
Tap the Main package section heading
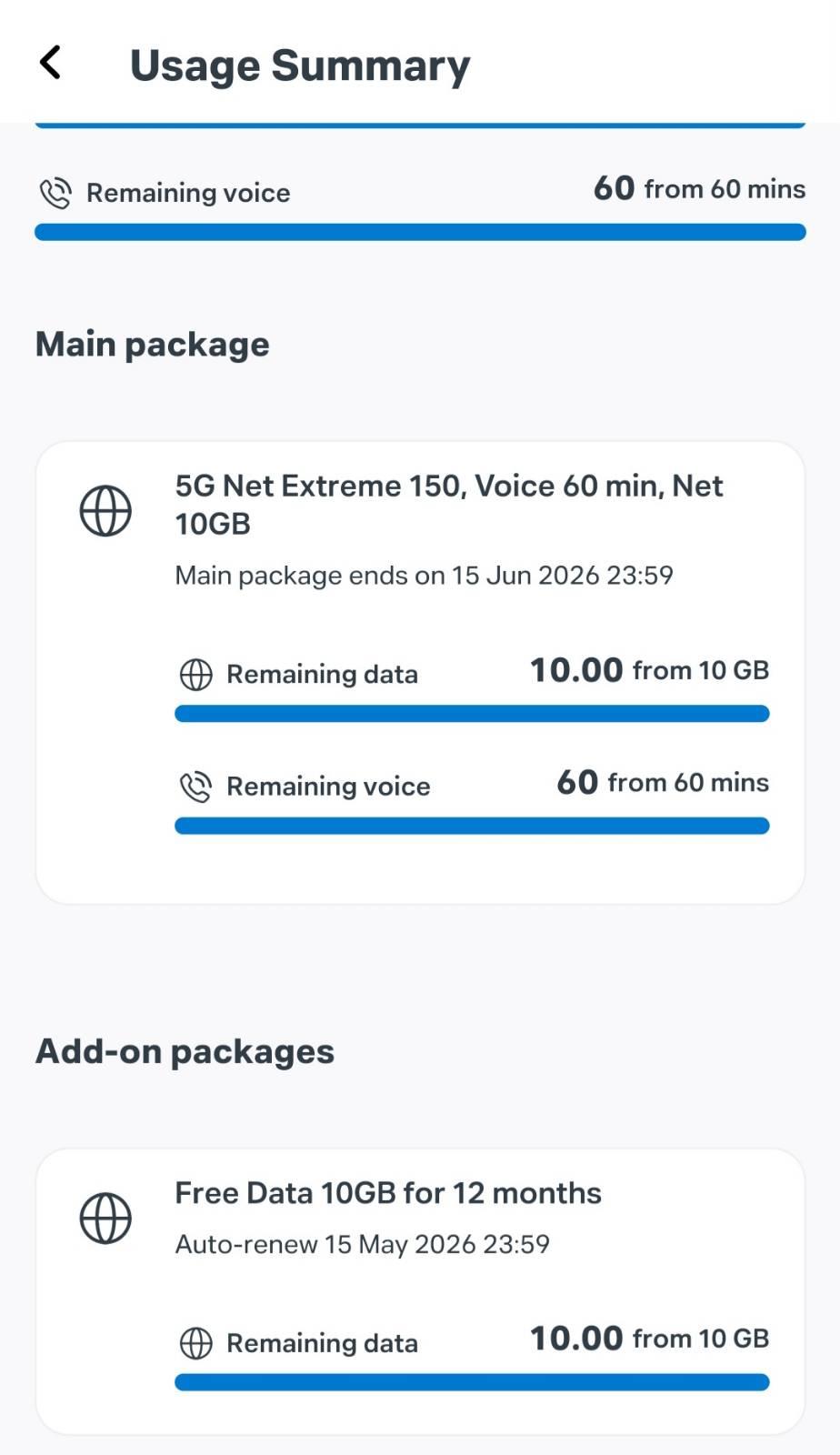pyautogui.click(x=153, y=345)
